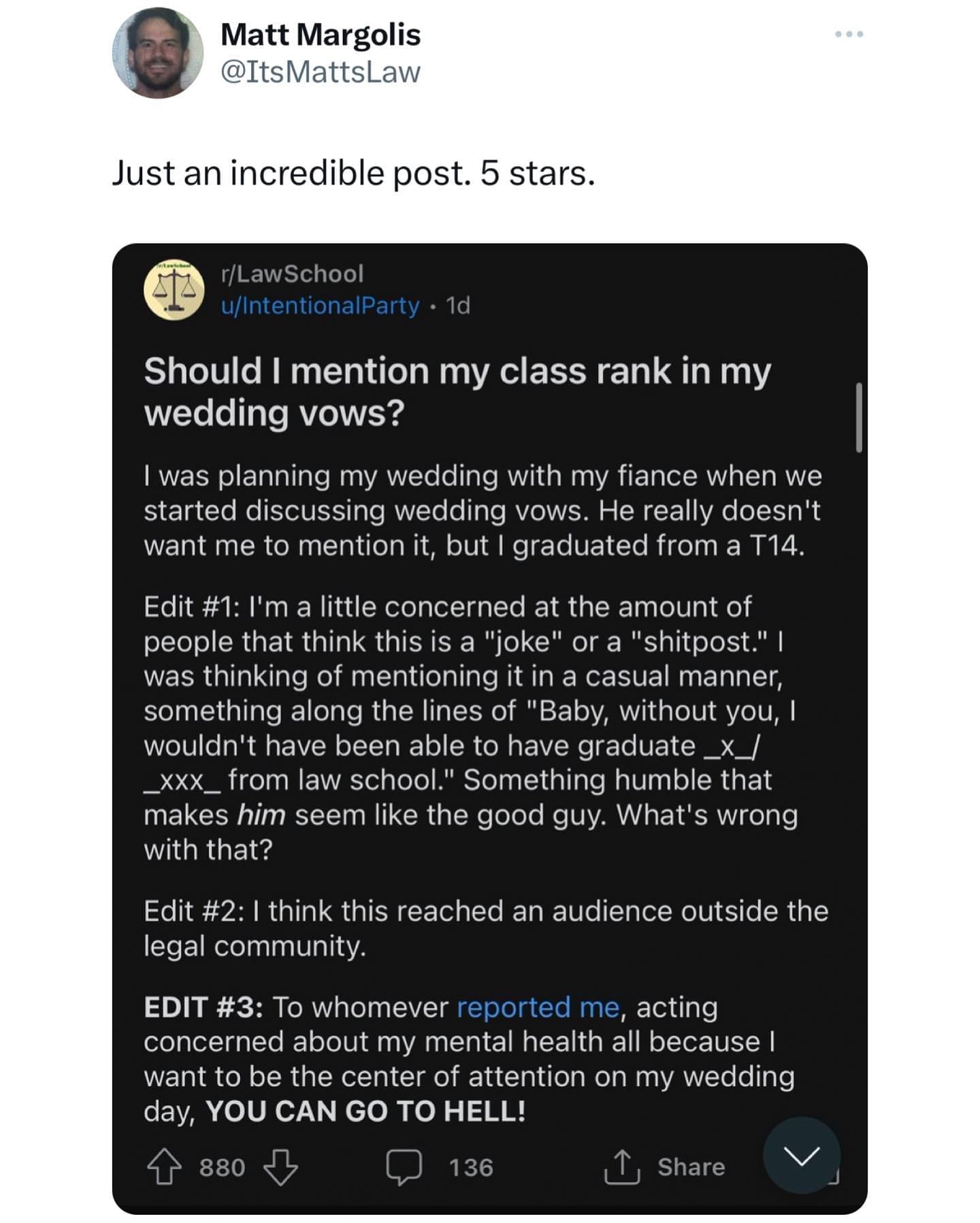Tap the round scroll-down chevron button
This screenshot has height=1223, width=980.
tap(801, 1155)
